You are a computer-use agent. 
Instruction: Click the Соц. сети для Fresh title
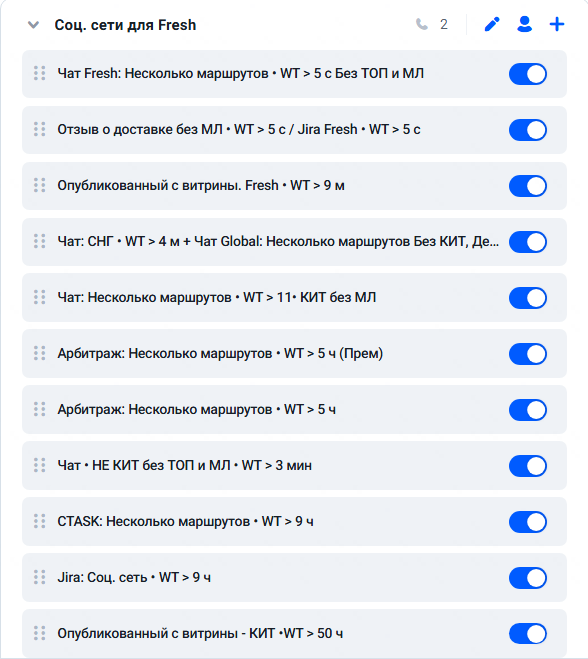(125, 25)
